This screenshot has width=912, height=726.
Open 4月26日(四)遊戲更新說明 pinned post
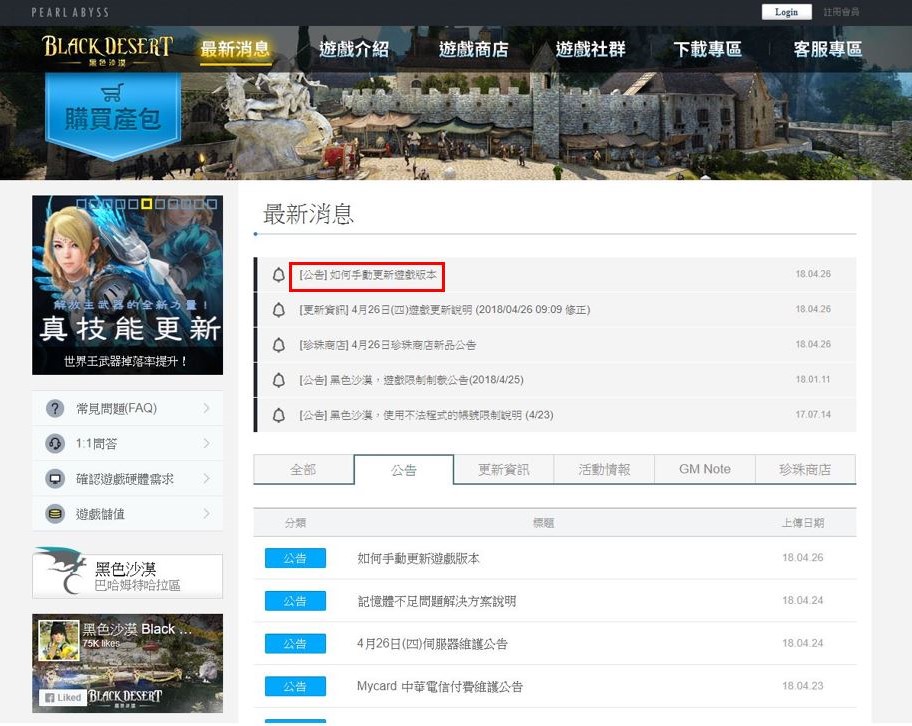point(445,309)
